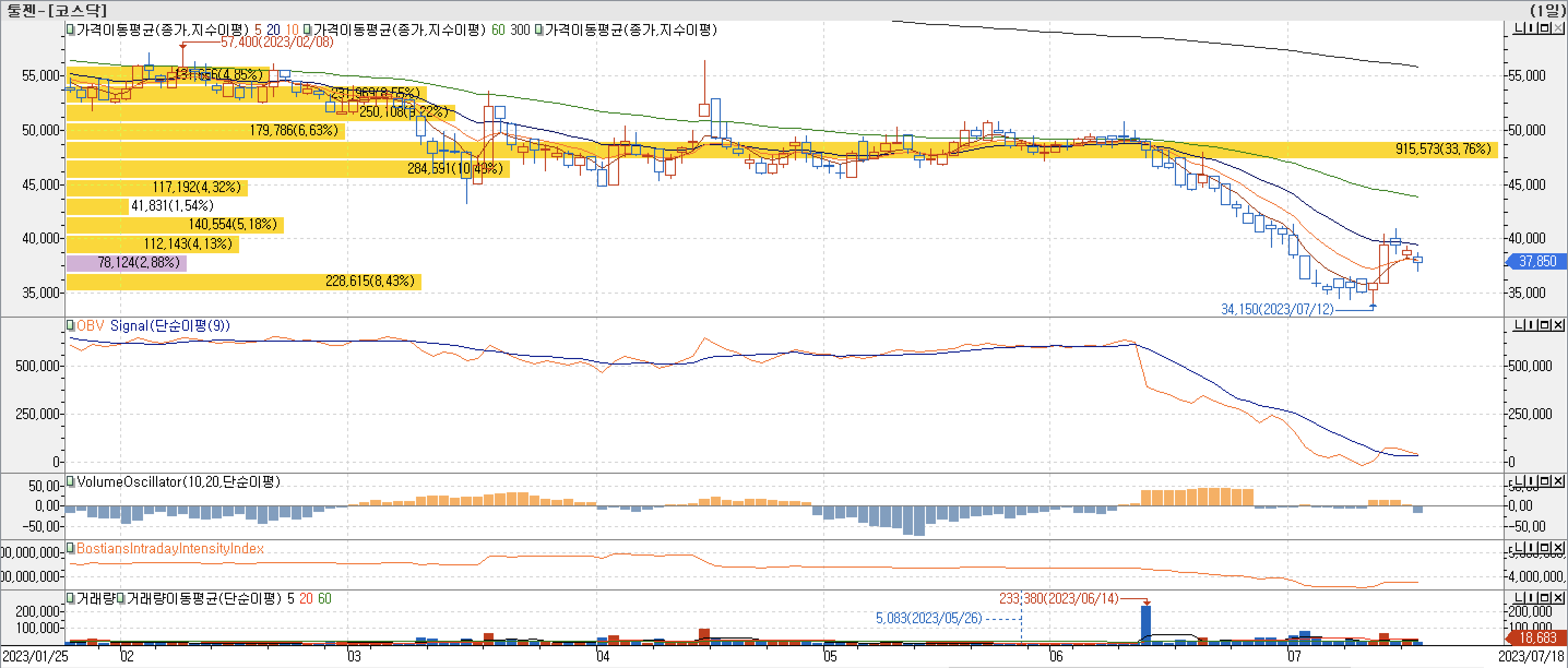Click the vertical-bar icon in the VolumeOscillator panel

1531,481
